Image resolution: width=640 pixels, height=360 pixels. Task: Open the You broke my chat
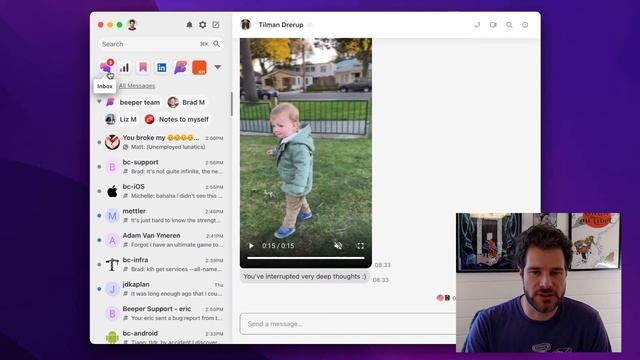[x=161, y=142]
